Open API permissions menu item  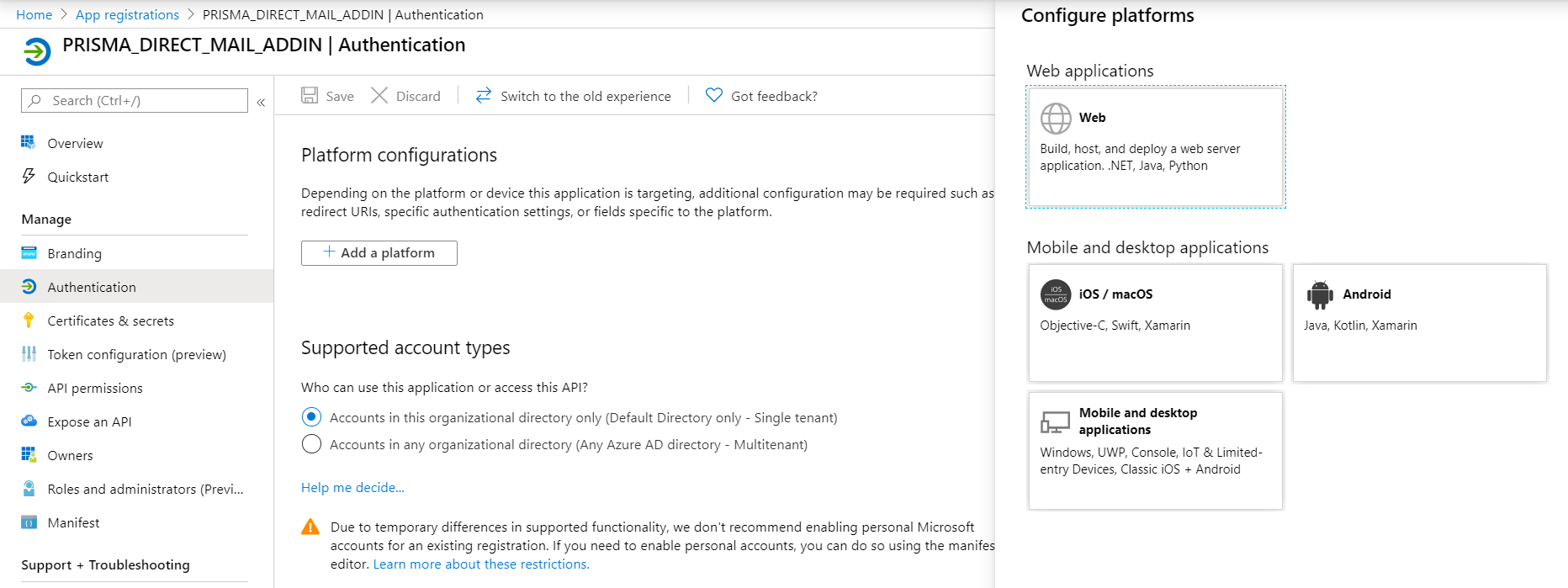tap(95, 388)
